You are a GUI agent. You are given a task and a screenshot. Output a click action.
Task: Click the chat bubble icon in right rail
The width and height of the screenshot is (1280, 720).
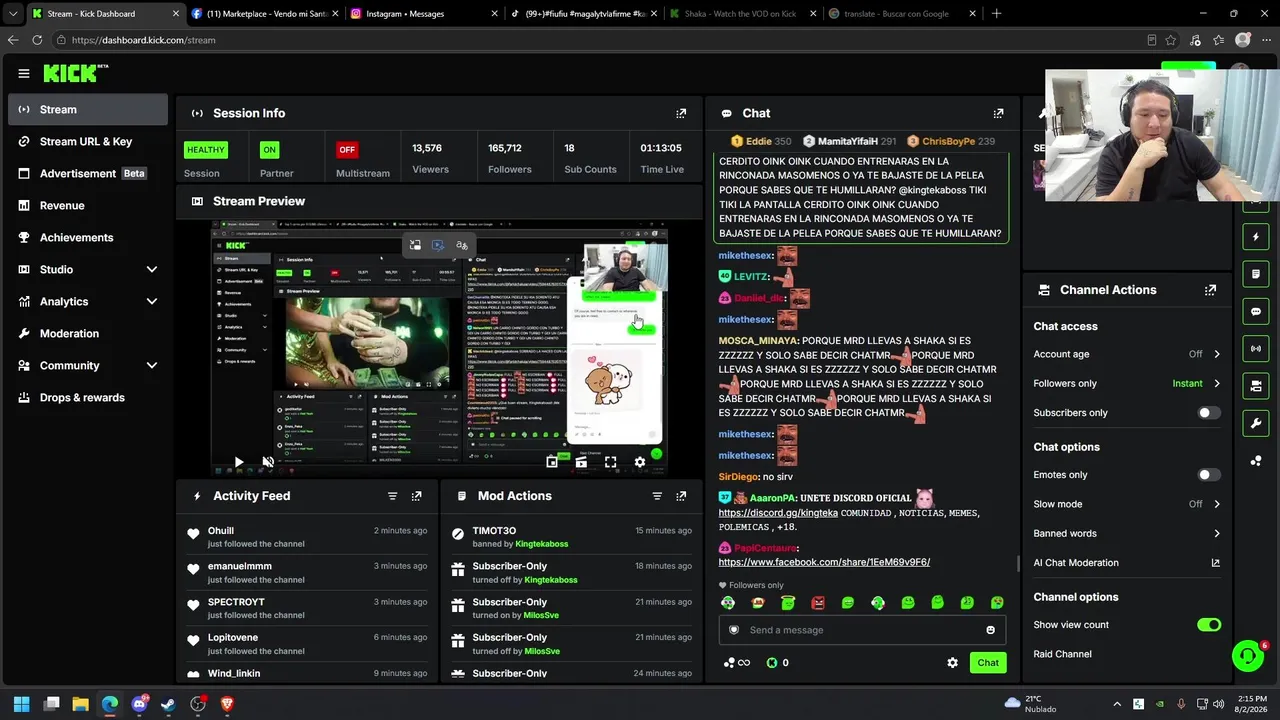[x=1256, y=311]
